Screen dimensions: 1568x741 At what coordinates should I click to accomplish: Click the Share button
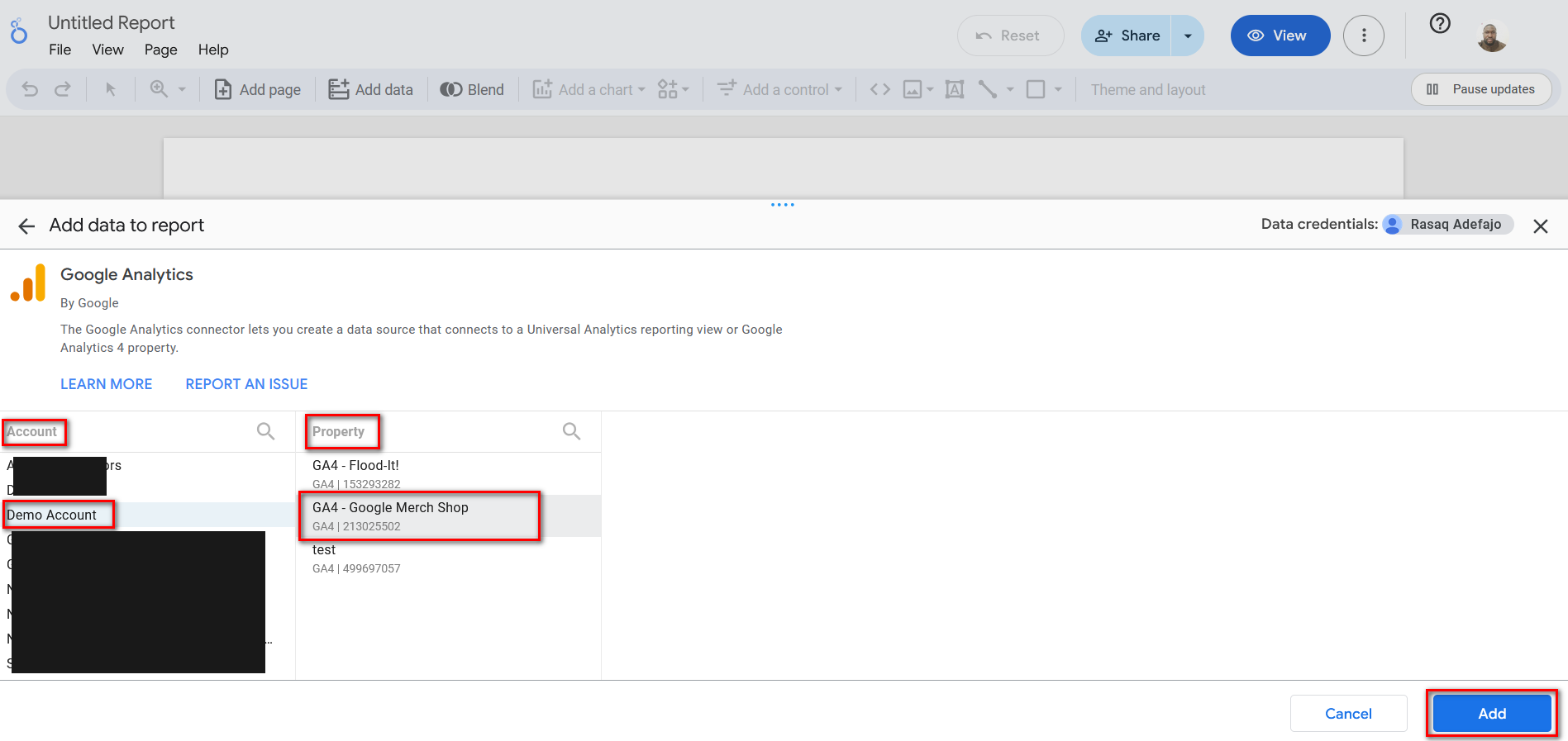(1127, 36)
